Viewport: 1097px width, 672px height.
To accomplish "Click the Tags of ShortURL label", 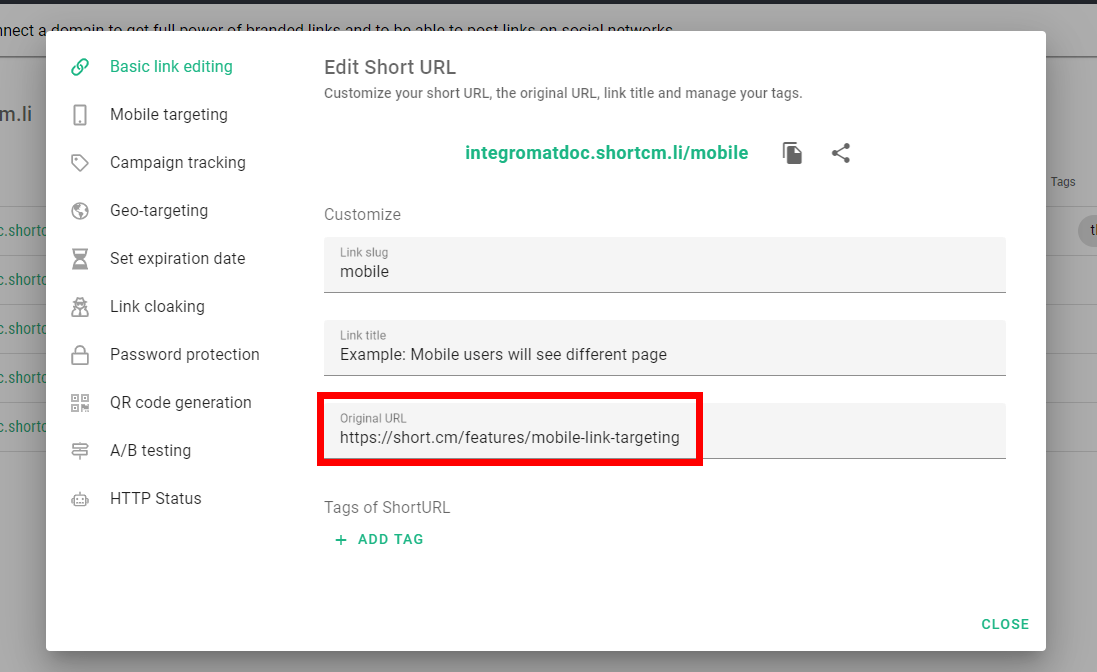I will (x=387, y=508).
